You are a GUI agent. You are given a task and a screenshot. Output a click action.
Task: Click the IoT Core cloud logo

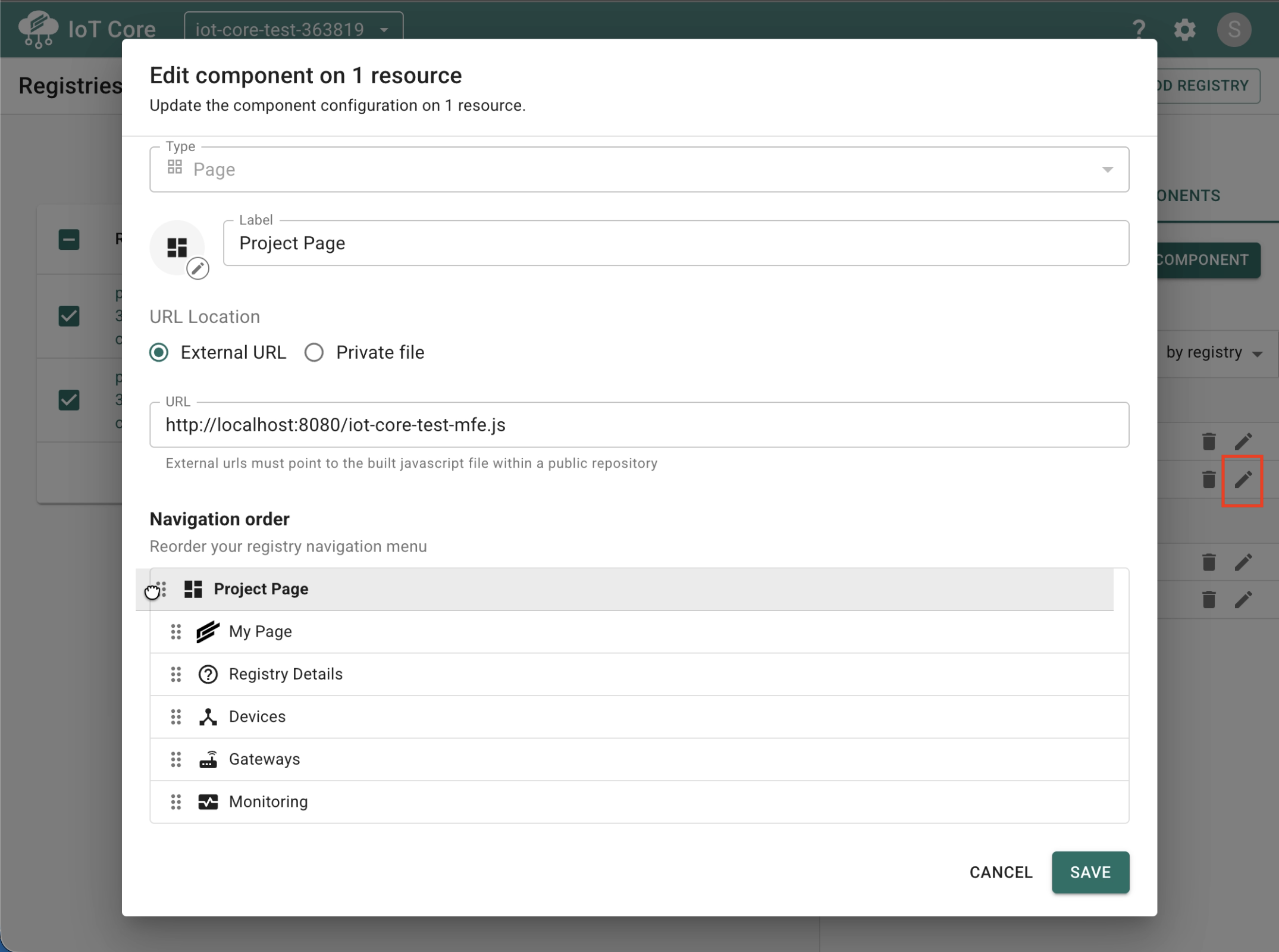pyautogui.click(x=38, y=29)
